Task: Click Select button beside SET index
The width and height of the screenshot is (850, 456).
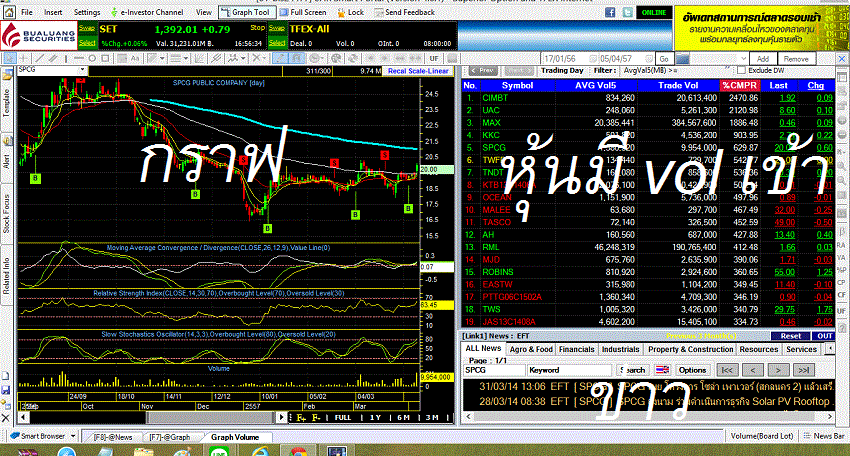Action: (x=87, y=43)
